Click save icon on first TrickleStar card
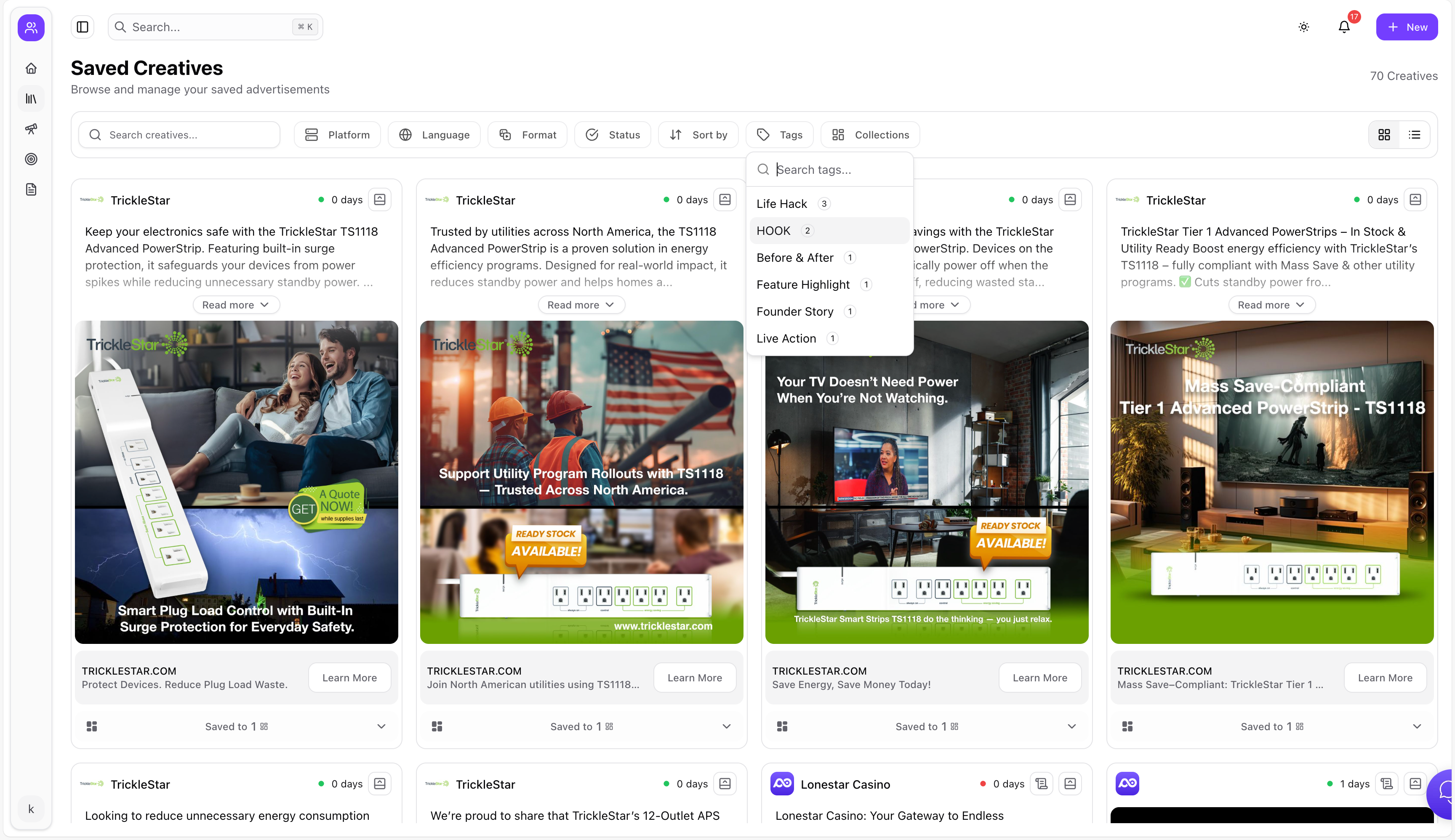The image size is (1455, 840). 380,199
